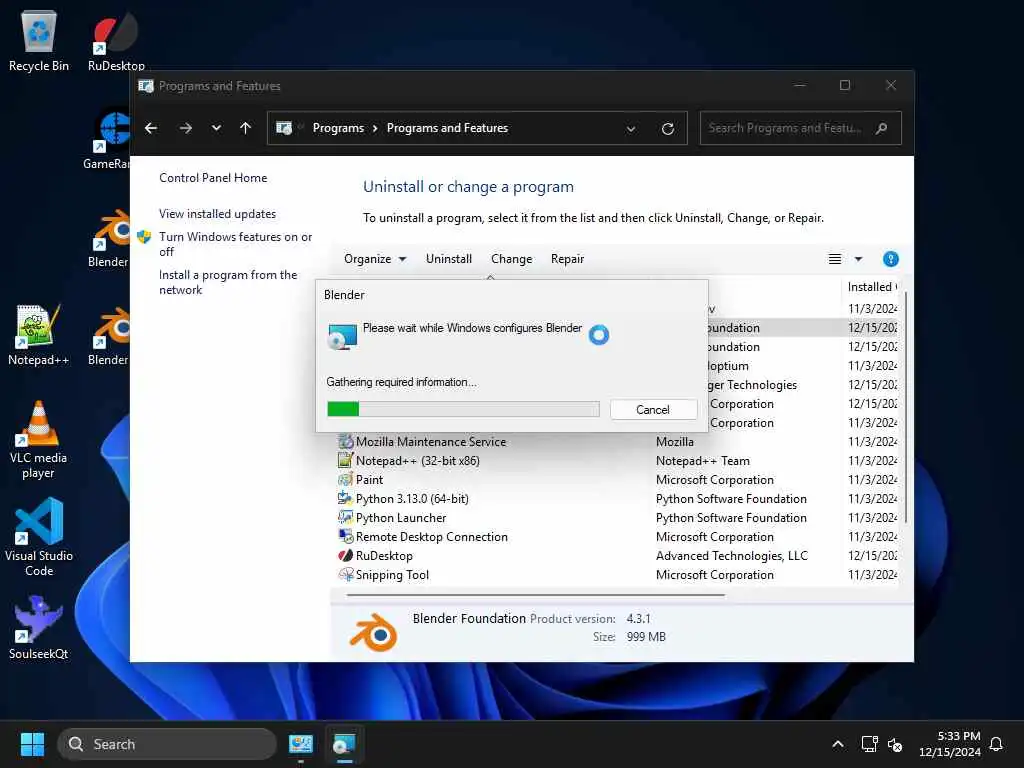Click the Notepad++ (32-bit x86) row icon
This screenshot has width=1024, height=768.
coord(345,460)
